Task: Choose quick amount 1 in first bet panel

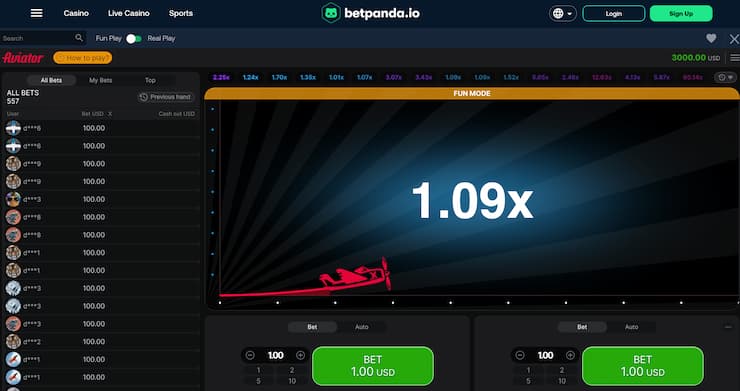Action: [x=258, y=370]
